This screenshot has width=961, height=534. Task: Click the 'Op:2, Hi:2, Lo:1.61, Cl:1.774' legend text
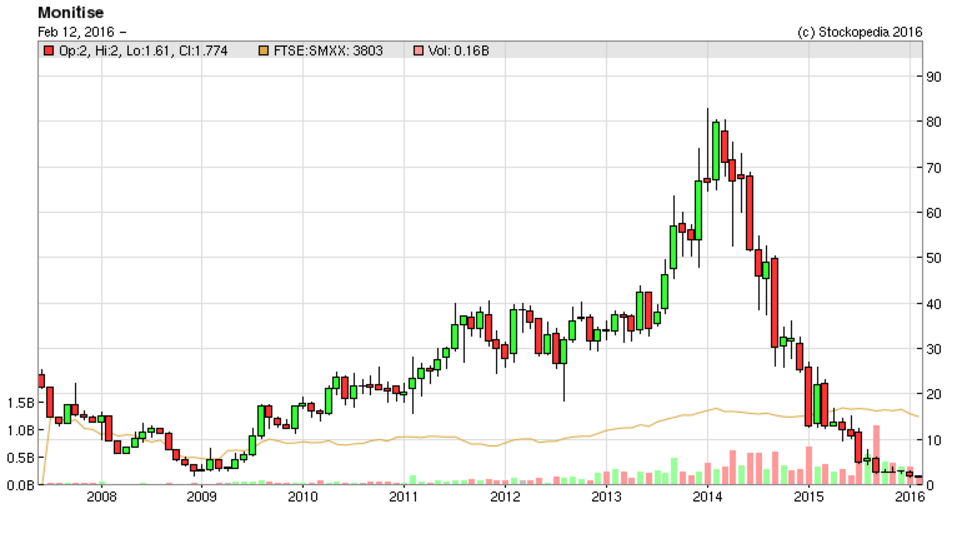[x=143, y=51]
